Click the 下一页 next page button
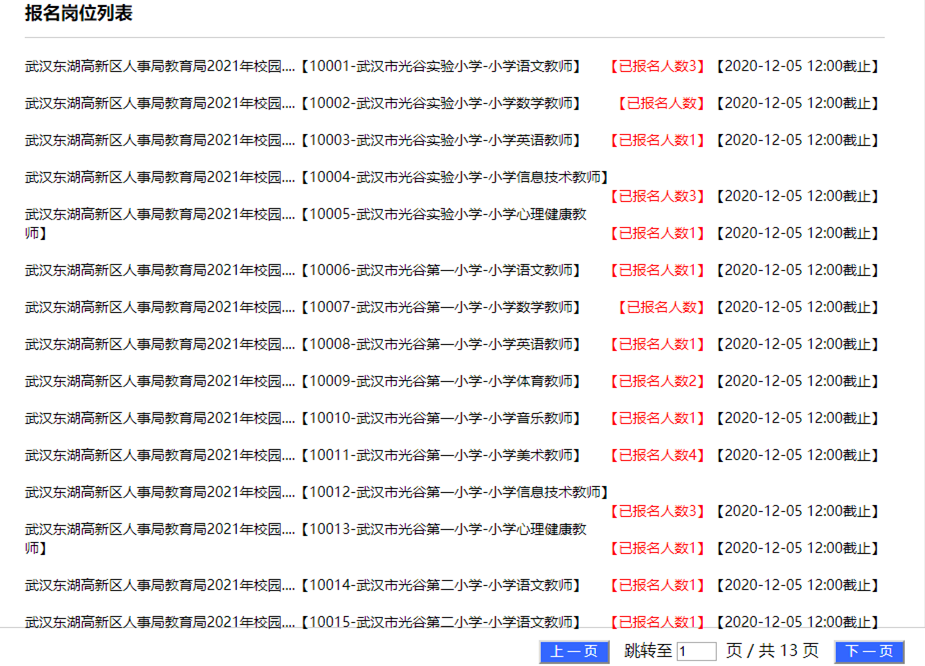Viewport: 925px width, 666px height. point(869,651)
